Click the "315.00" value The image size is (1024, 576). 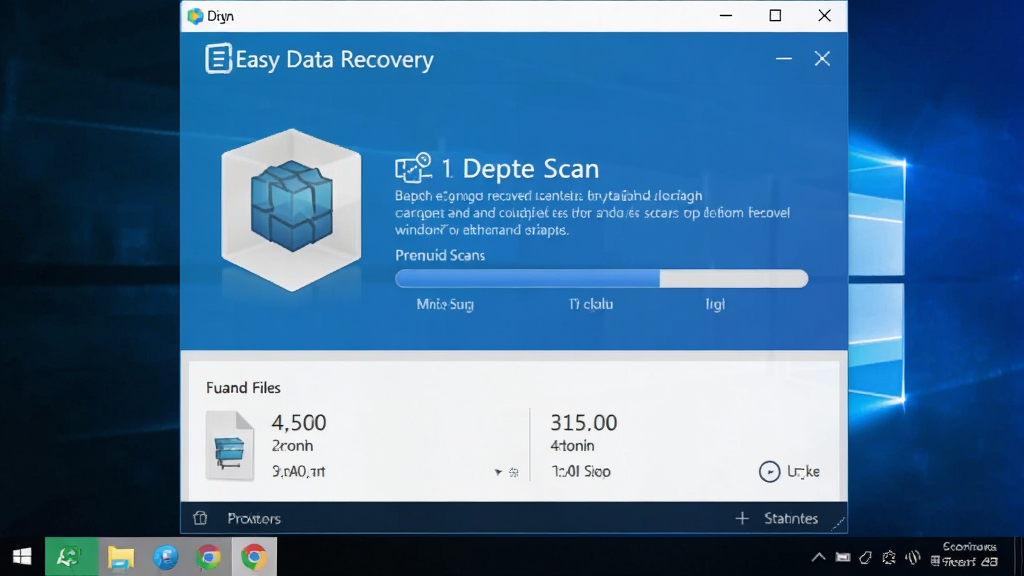[583, 423]
